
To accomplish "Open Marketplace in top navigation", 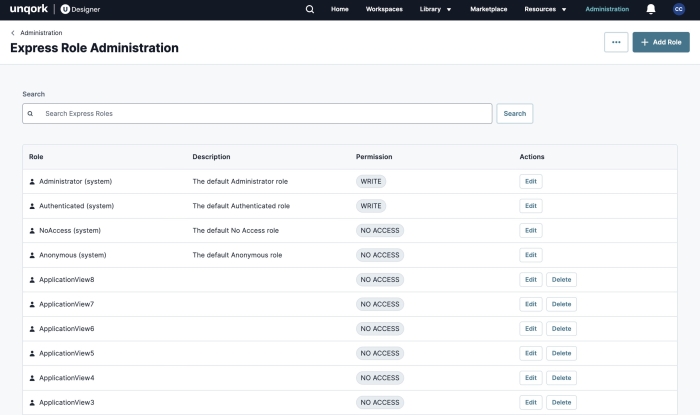I will click(488, 9).
